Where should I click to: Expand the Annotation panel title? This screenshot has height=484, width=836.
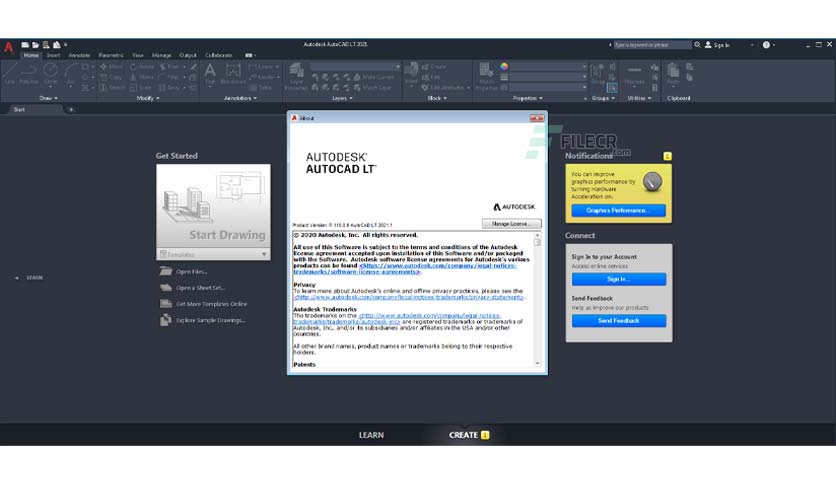pos(240,98)
